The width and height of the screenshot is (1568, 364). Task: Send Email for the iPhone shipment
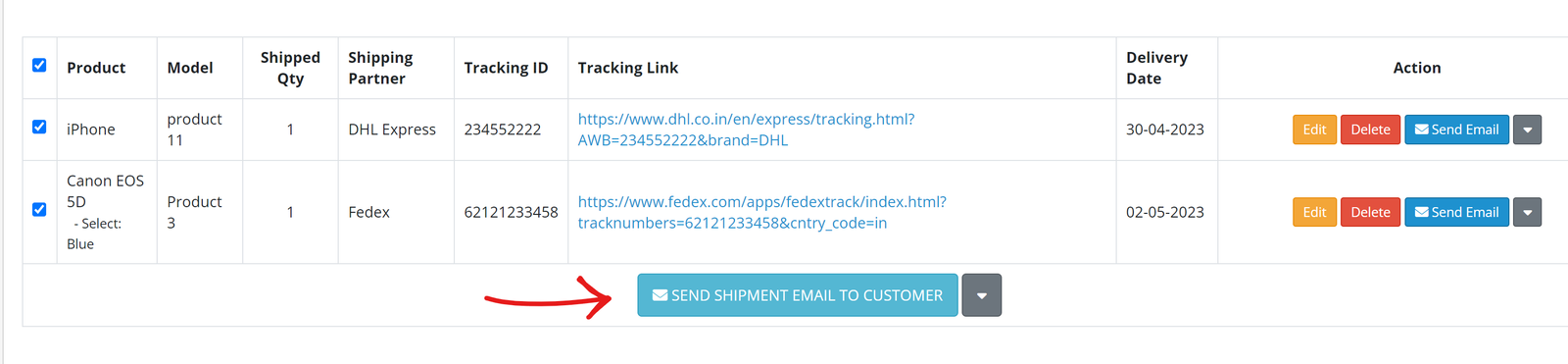(x=1456, y=130)
